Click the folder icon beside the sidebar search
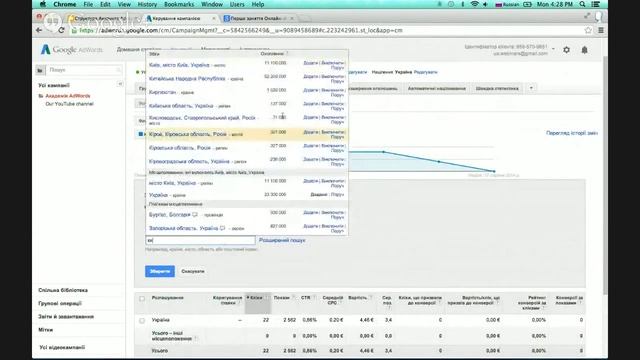The width and height of the screenshot is (640, 360). (x=40, y=70)
